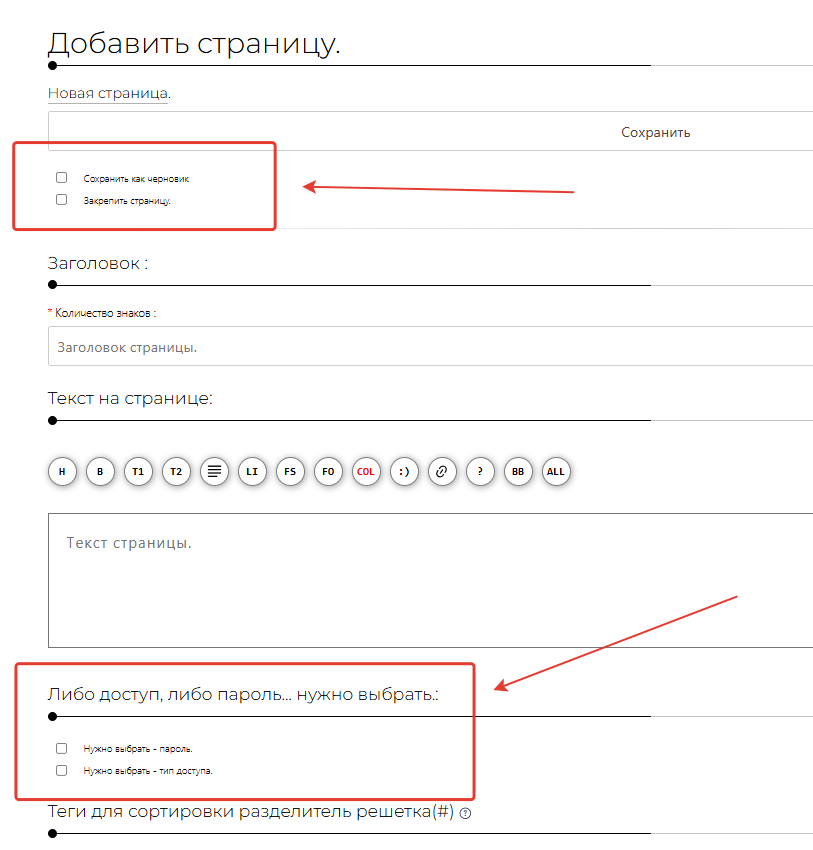Click the 'Сохранить' save button

click(655, 132)
